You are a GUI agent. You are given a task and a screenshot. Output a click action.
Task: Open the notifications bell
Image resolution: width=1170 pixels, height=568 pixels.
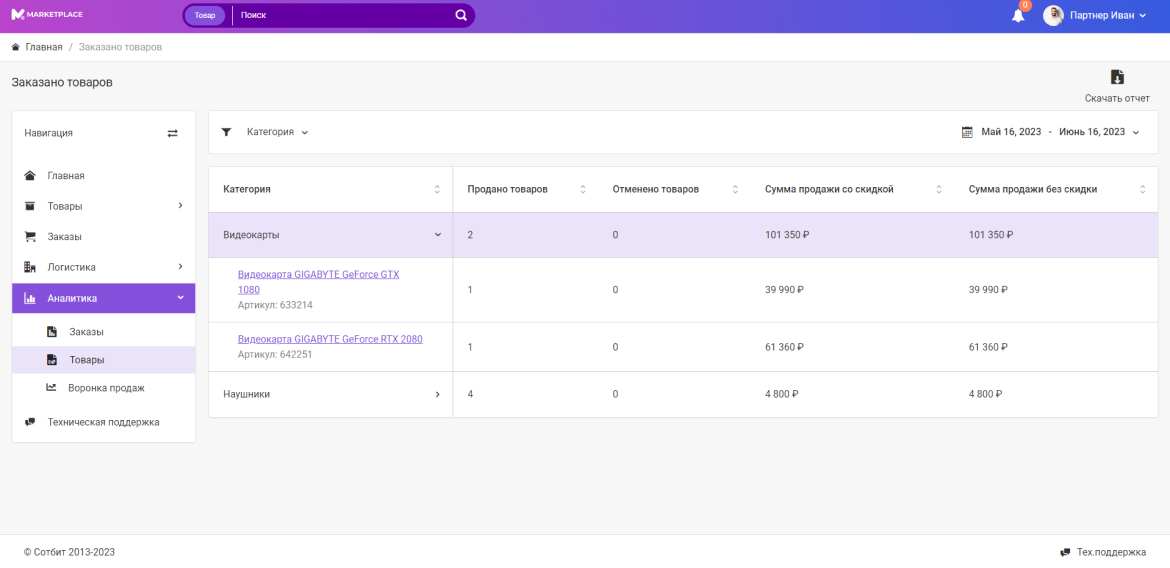click(1018, 16)
